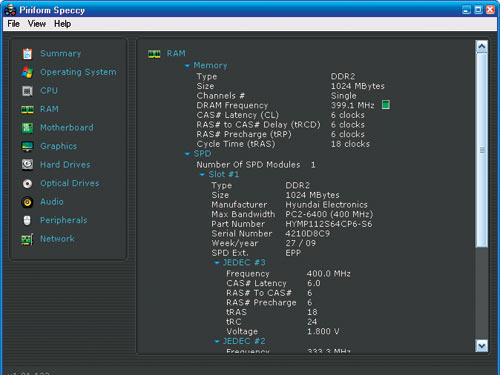This screenshot has width=500, height=375.
Task: Click the PC2-6400 (400 MHz) bandwidth value
Action: pos(329,214)
